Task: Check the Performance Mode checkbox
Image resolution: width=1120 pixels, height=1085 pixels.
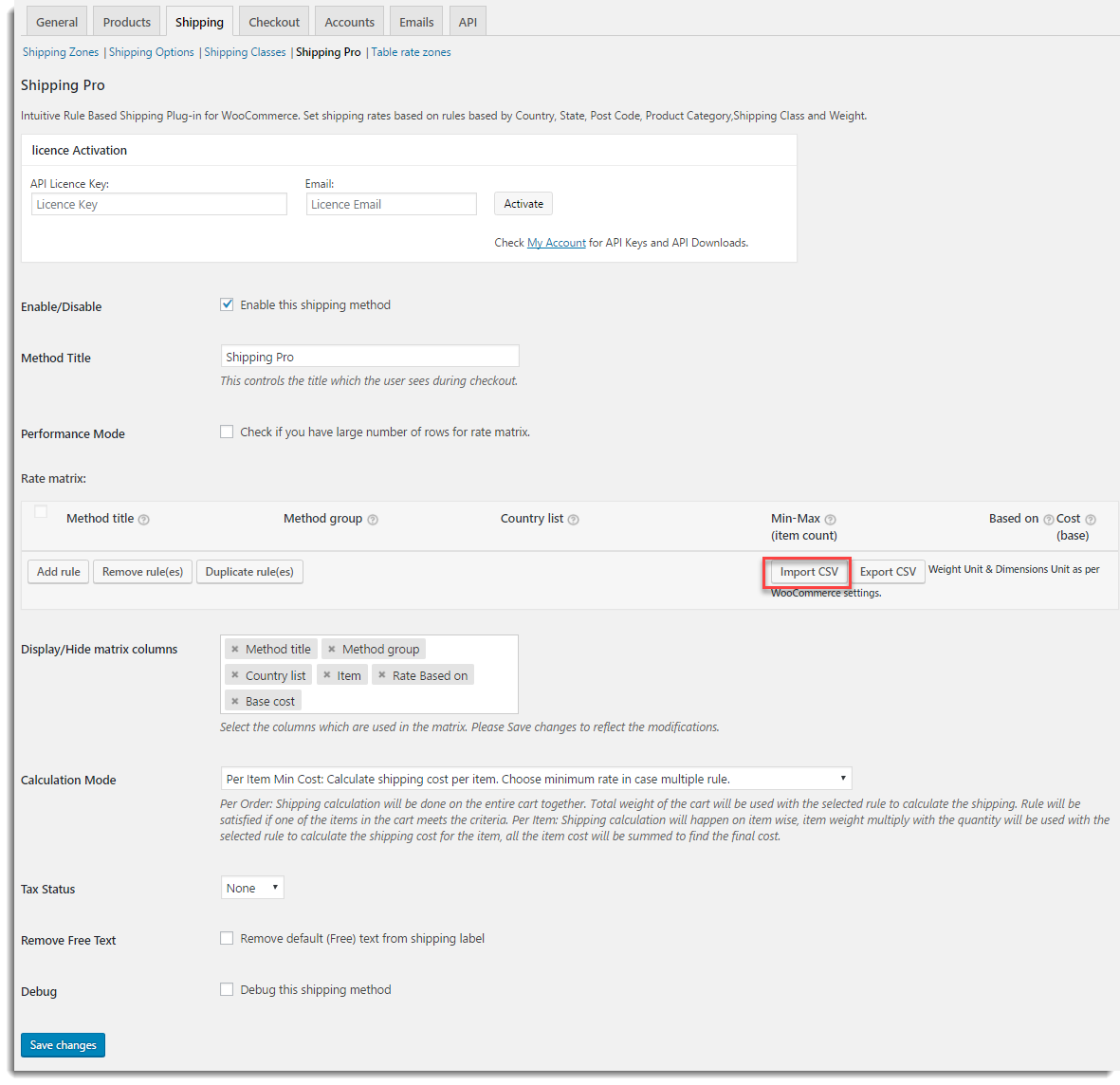Action: (x=227, y=432)
